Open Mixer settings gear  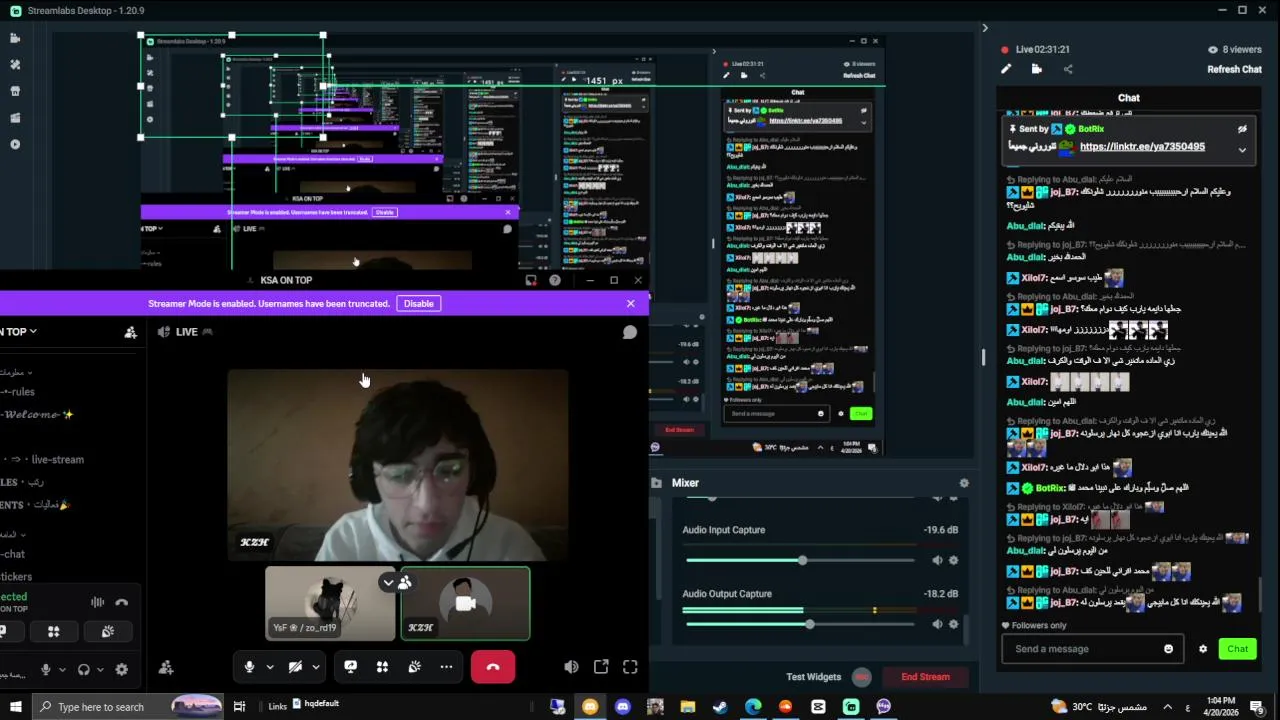pos(964,483)
